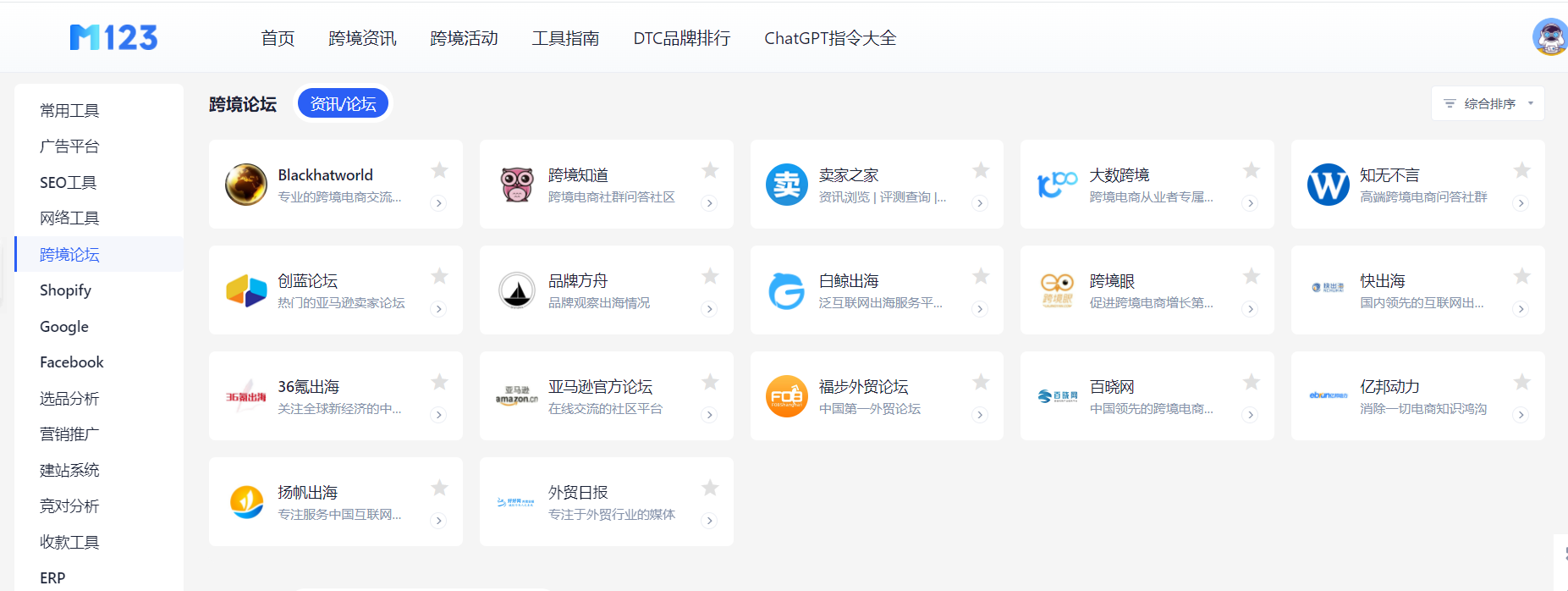This screenshot has height=591, width=1568.
Task: Click the 快出海 small logo
Action: pyautogui.click(x=1329, y=288)
